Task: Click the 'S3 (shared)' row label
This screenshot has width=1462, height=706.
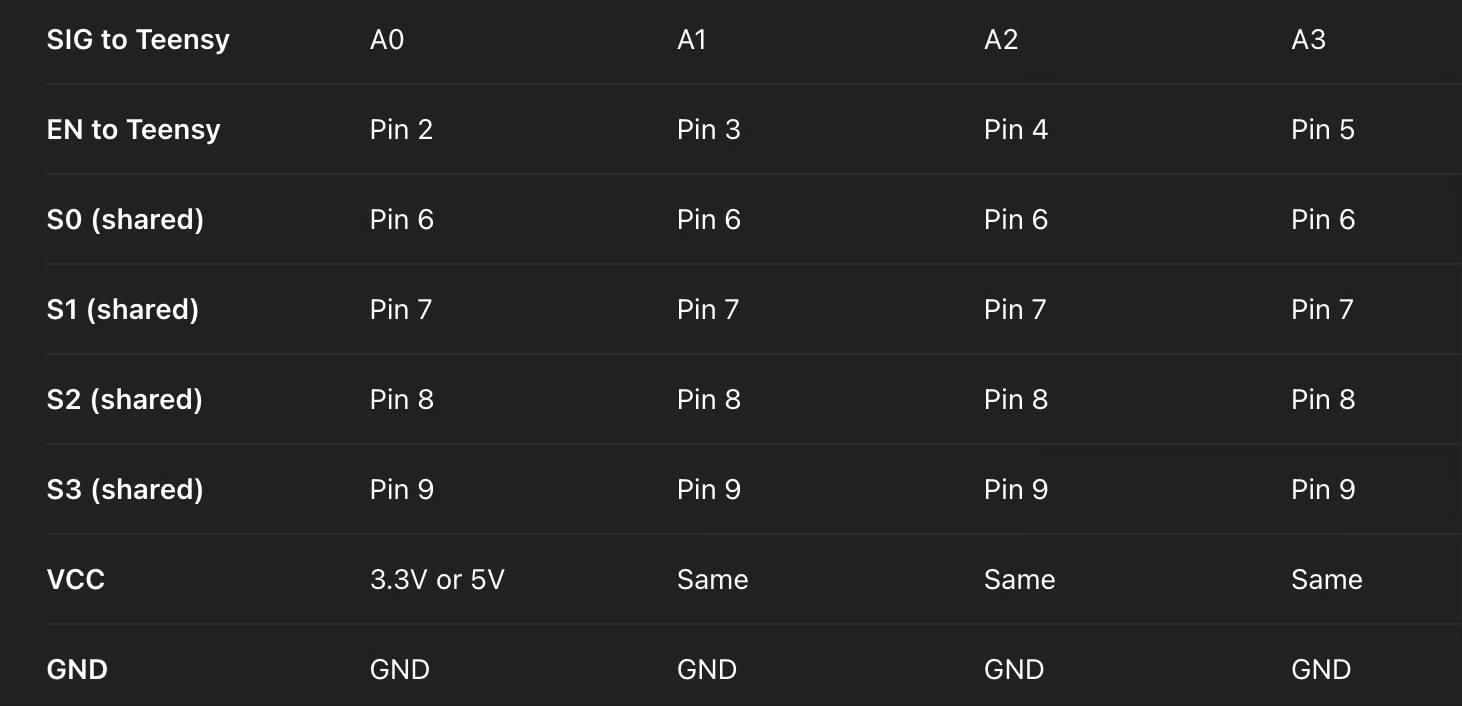Action: click(125, 490)
